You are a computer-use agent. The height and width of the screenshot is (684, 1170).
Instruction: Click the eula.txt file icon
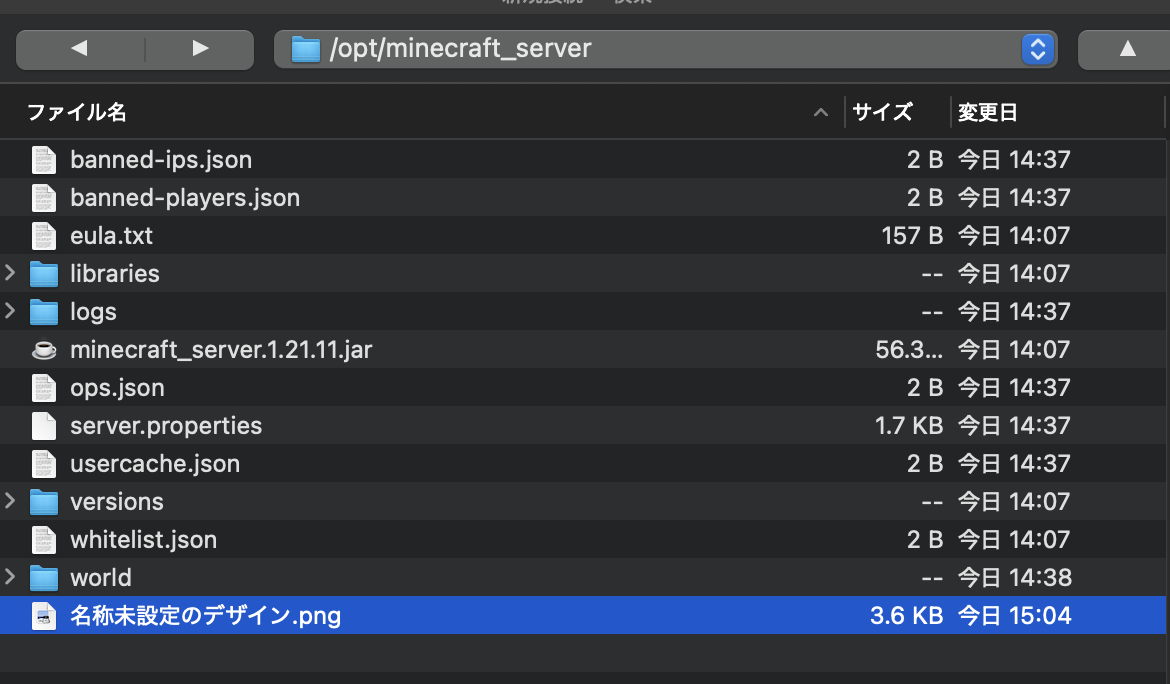pos(44,236)
